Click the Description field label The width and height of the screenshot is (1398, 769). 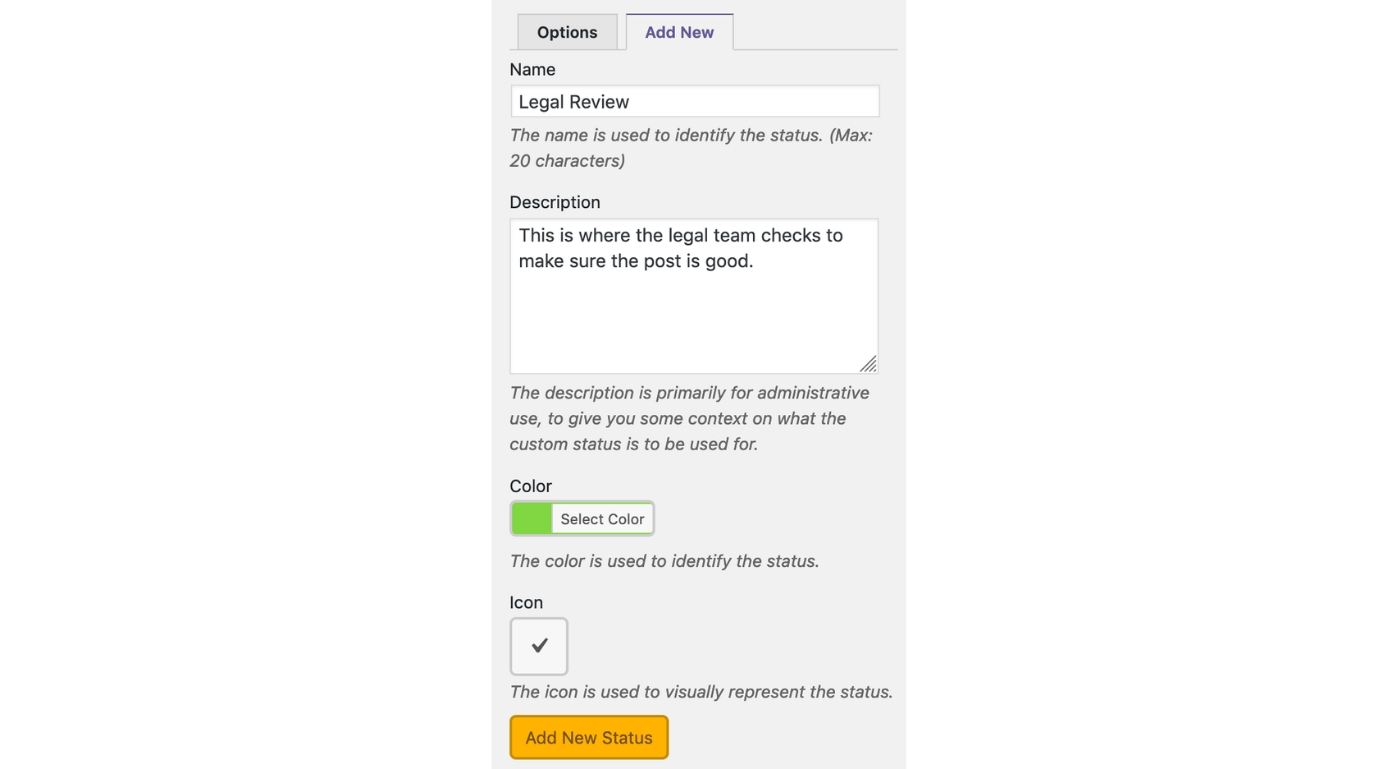[555, 202]
